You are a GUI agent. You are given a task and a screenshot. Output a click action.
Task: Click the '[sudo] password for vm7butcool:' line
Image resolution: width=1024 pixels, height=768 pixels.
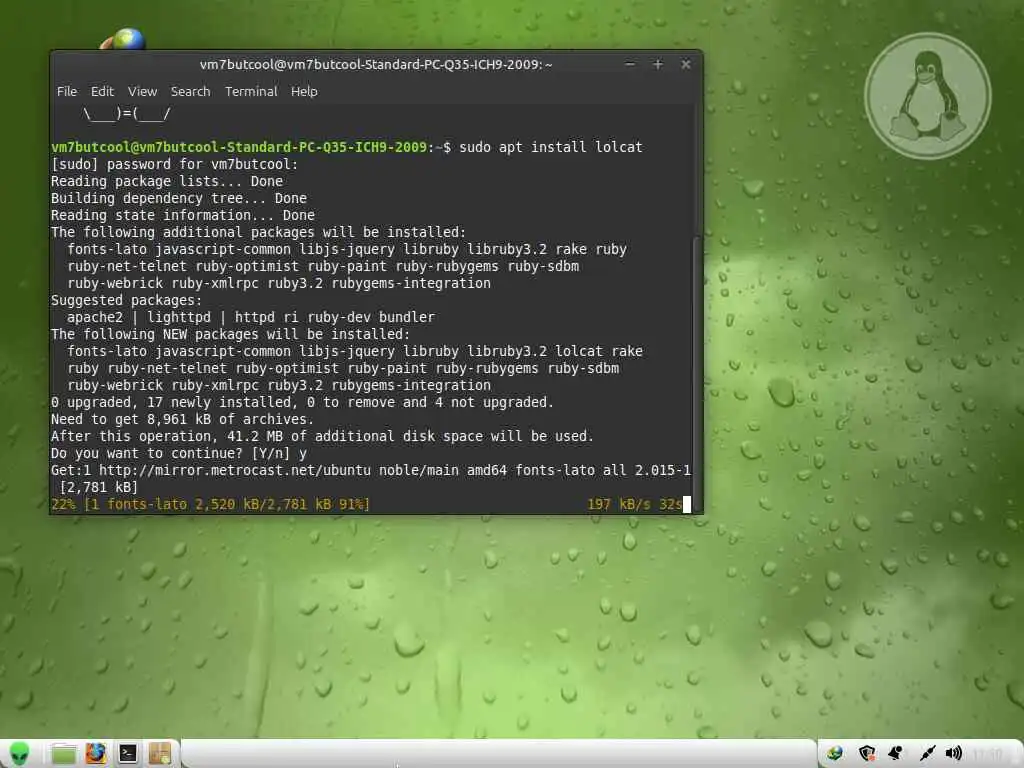(x=174, y=164)
